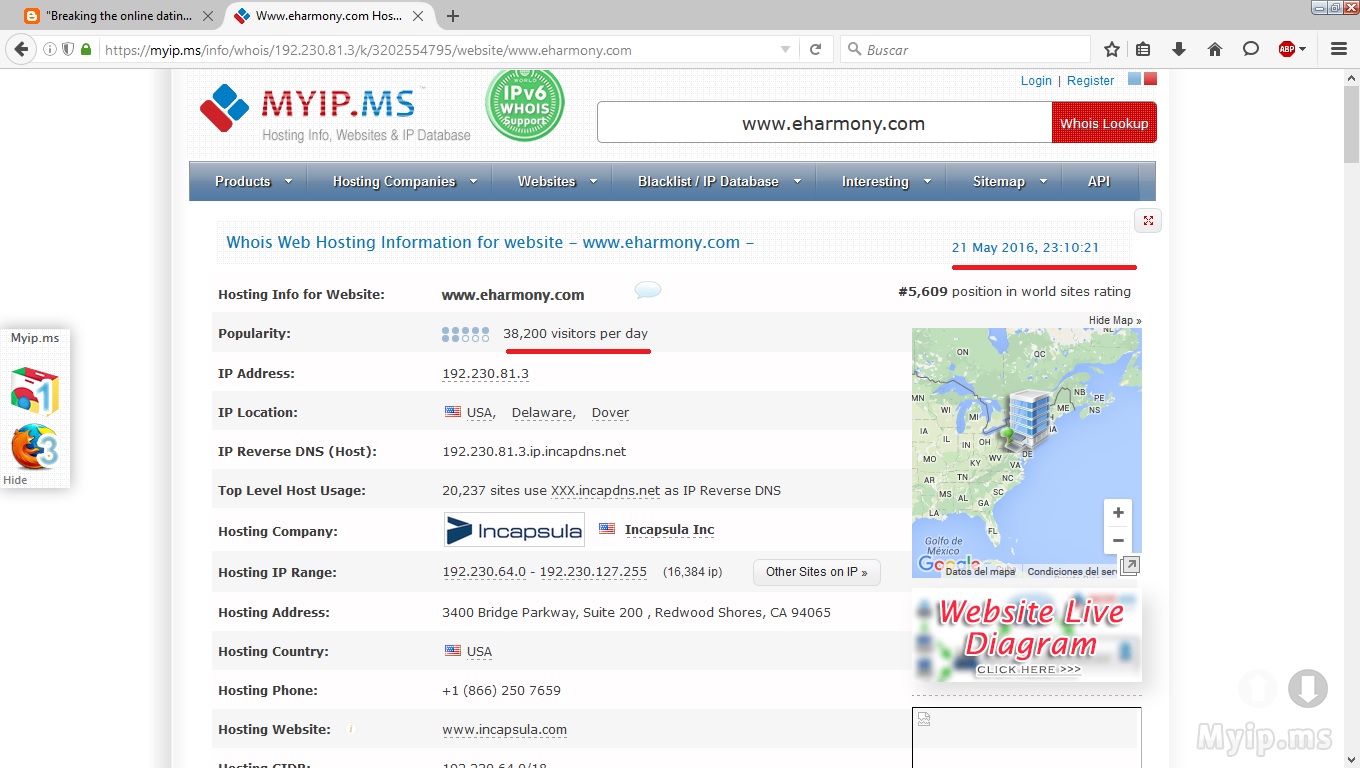Zoom out on the map
Image resolution: width=1360 pixels, height=768 pixels.
1118,541
